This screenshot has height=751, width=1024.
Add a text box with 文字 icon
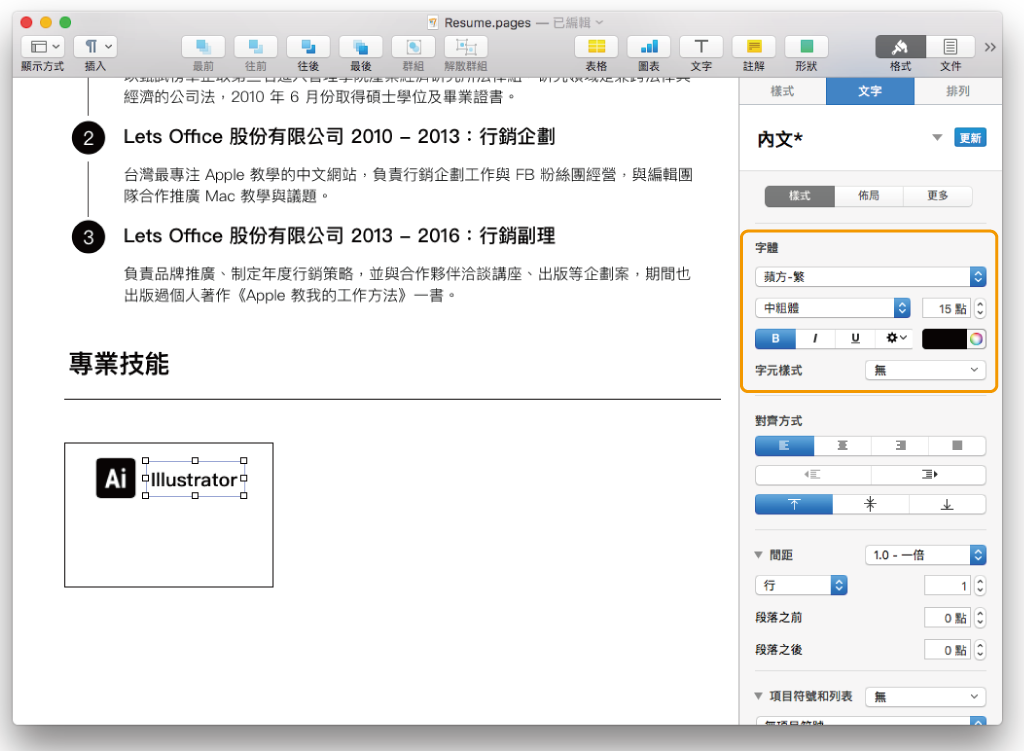pyautogui.click(x=701, y=47)
